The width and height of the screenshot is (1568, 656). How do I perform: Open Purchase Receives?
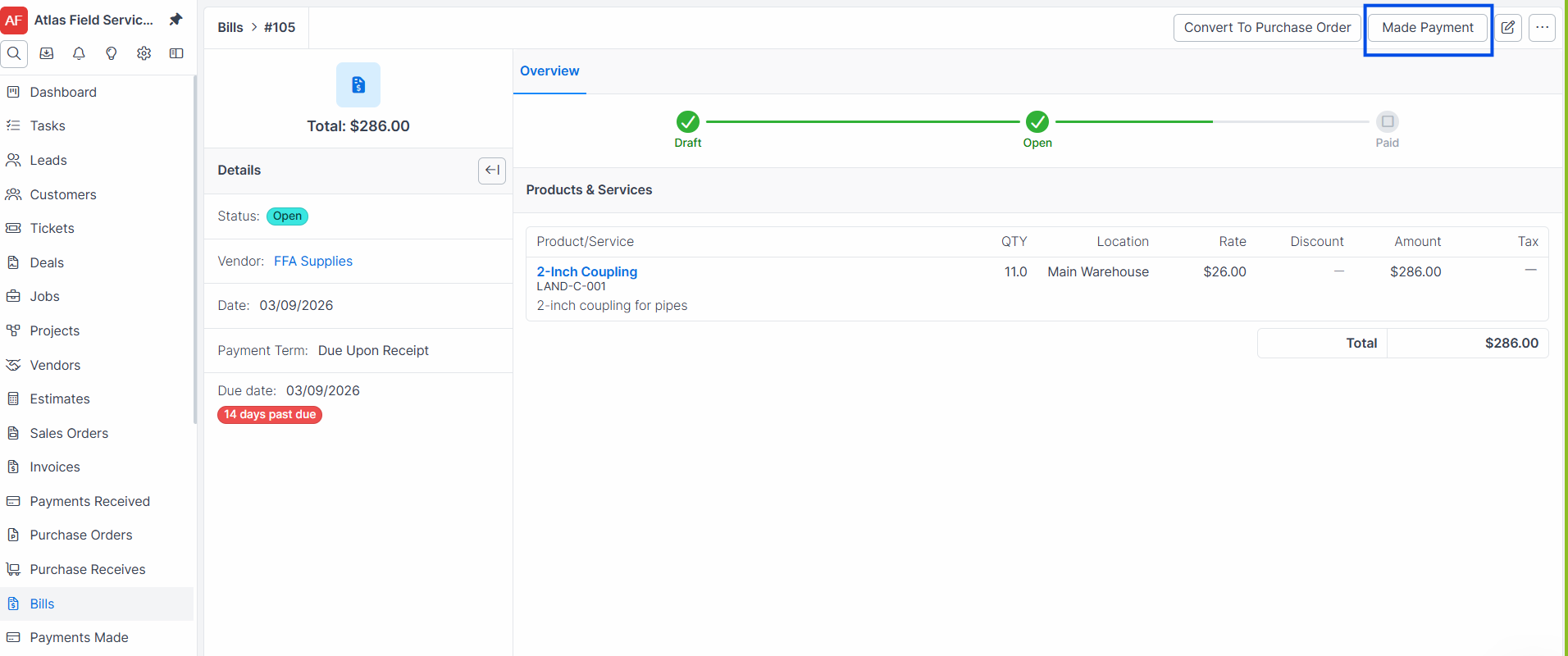pos(97,570)
